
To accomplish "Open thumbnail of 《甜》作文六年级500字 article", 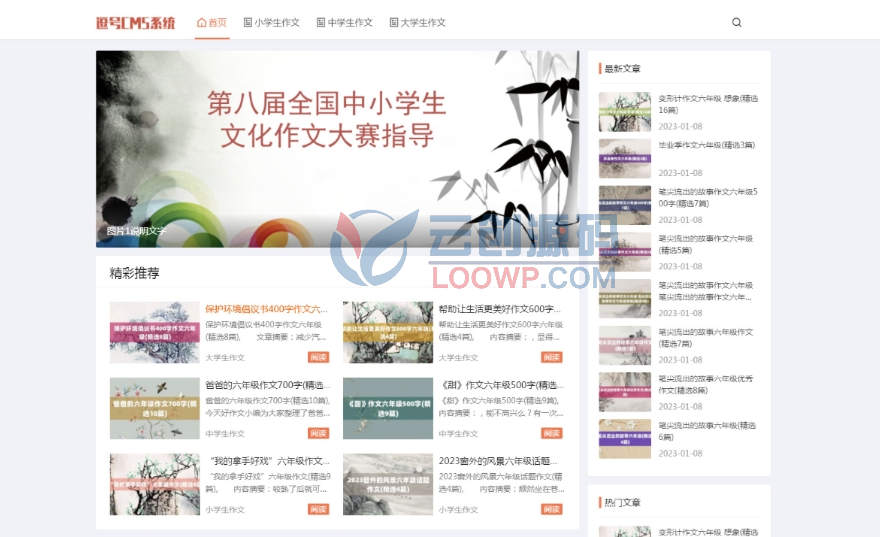I will click(x=388, y=408).
